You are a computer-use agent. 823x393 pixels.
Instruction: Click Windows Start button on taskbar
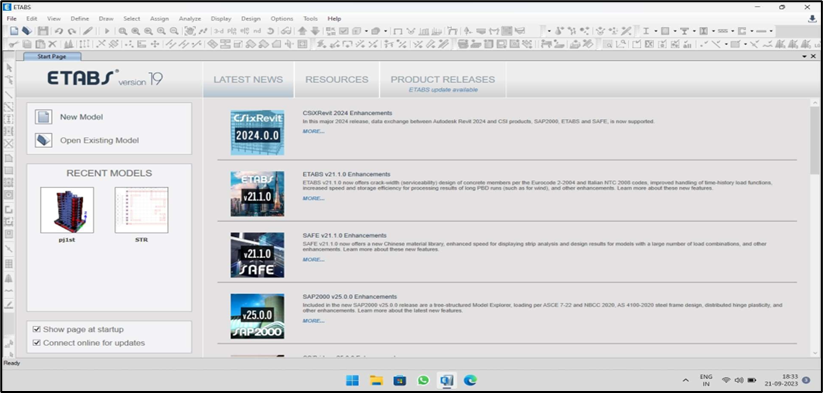[353, 380]
